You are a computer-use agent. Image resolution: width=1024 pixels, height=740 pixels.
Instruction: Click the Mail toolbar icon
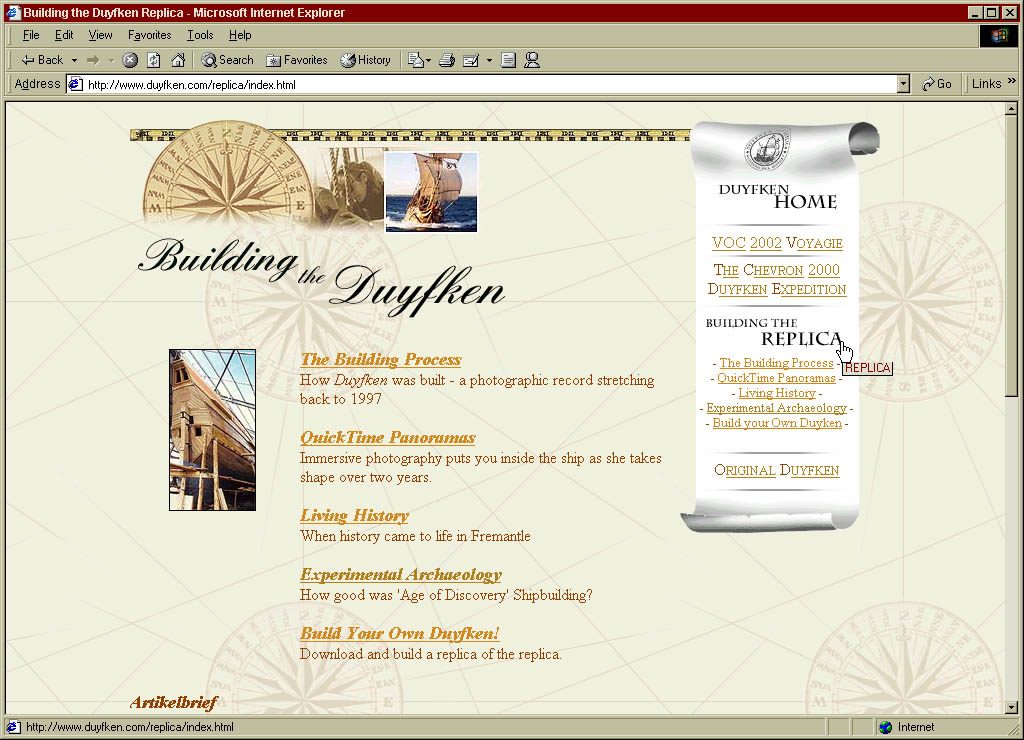coord(415,60)
